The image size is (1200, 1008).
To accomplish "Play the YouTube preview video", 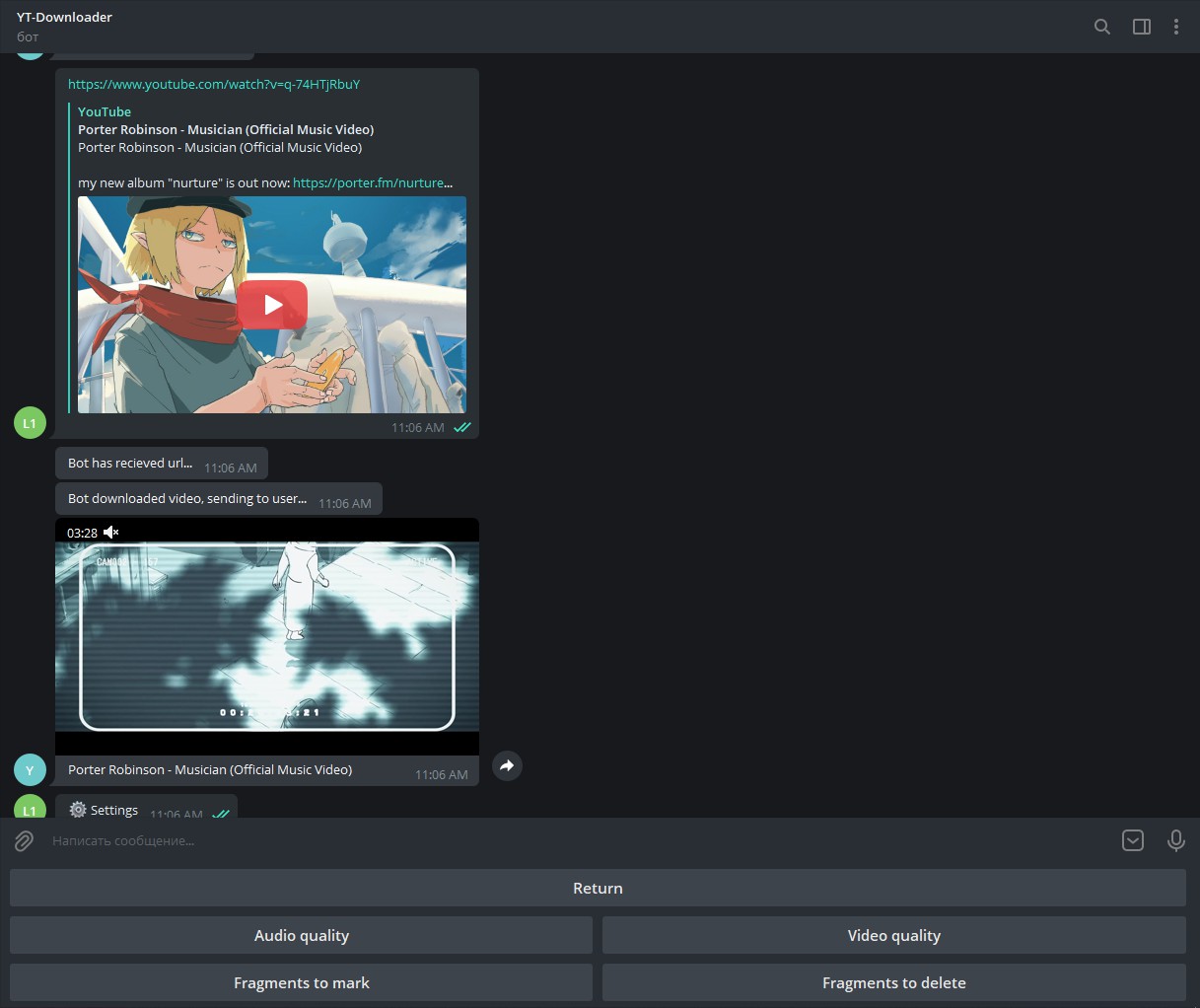I will (272, 305).
